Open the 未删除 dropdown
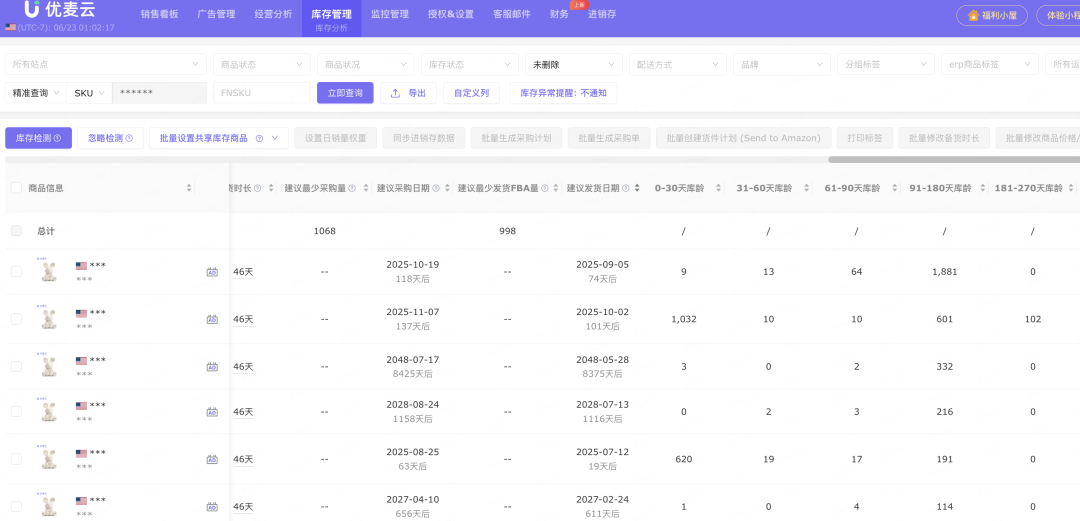Viewport: 1080px width, 521px height. pyautogui.click(x=573, y=64)
